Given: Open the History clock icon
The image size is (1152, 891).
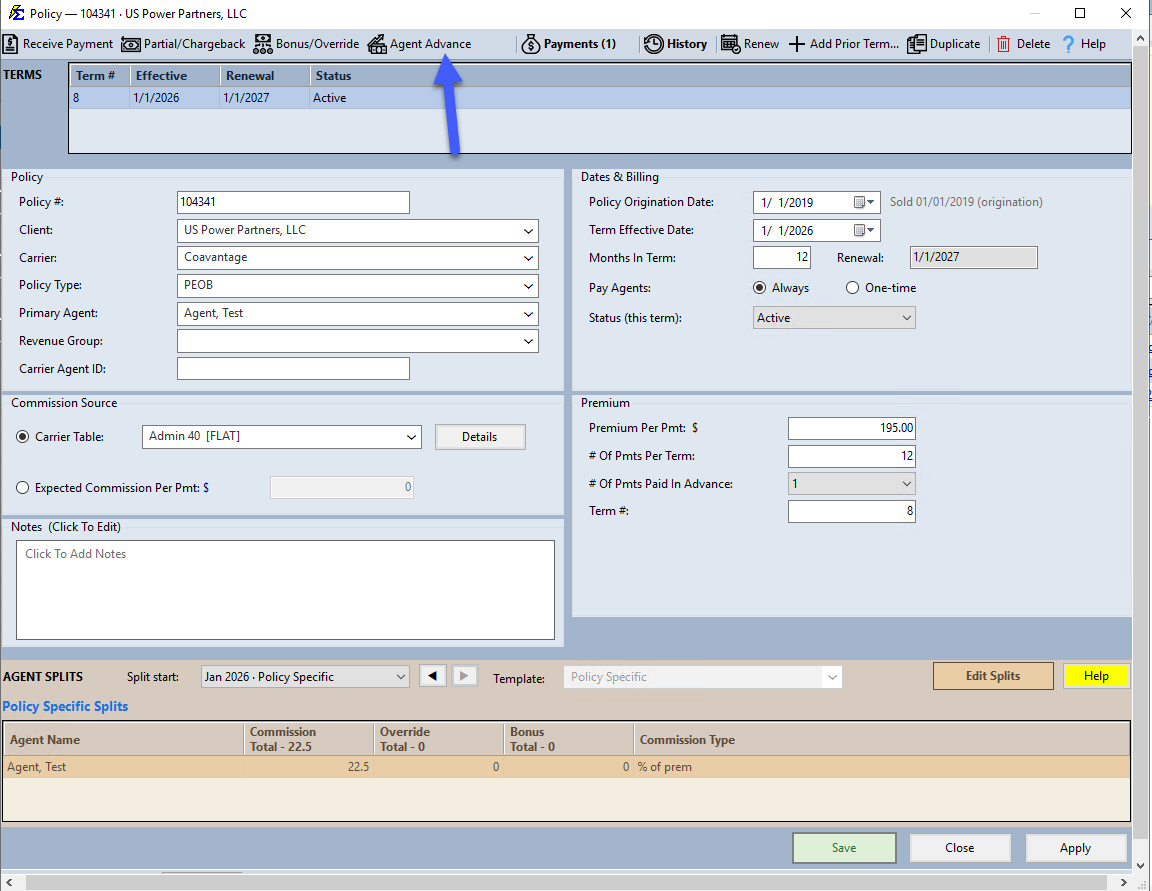Looking at the screenshot, I should click(653, 44).
